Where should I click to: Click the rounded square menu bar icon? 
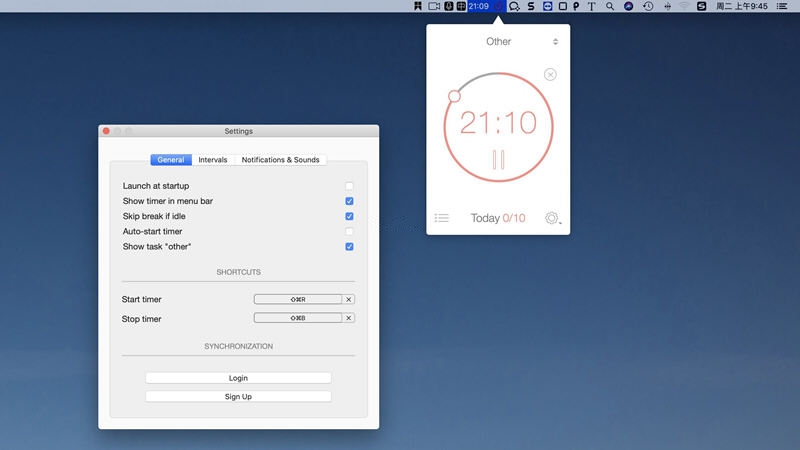coord(562,6)
